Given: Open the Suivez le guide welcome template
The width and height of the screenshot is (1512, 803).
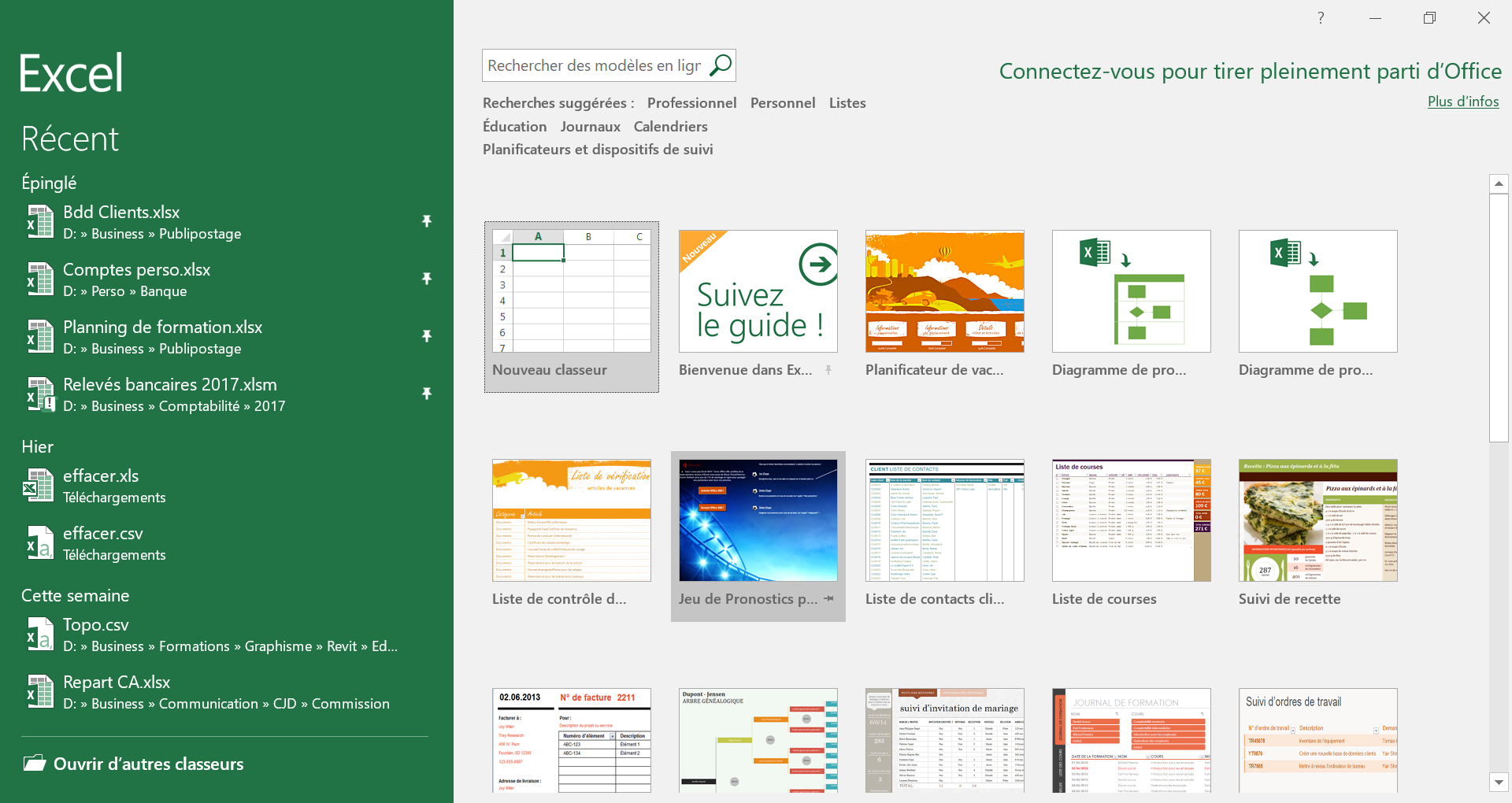Looking at the screenshot, I should click(758, 291).
